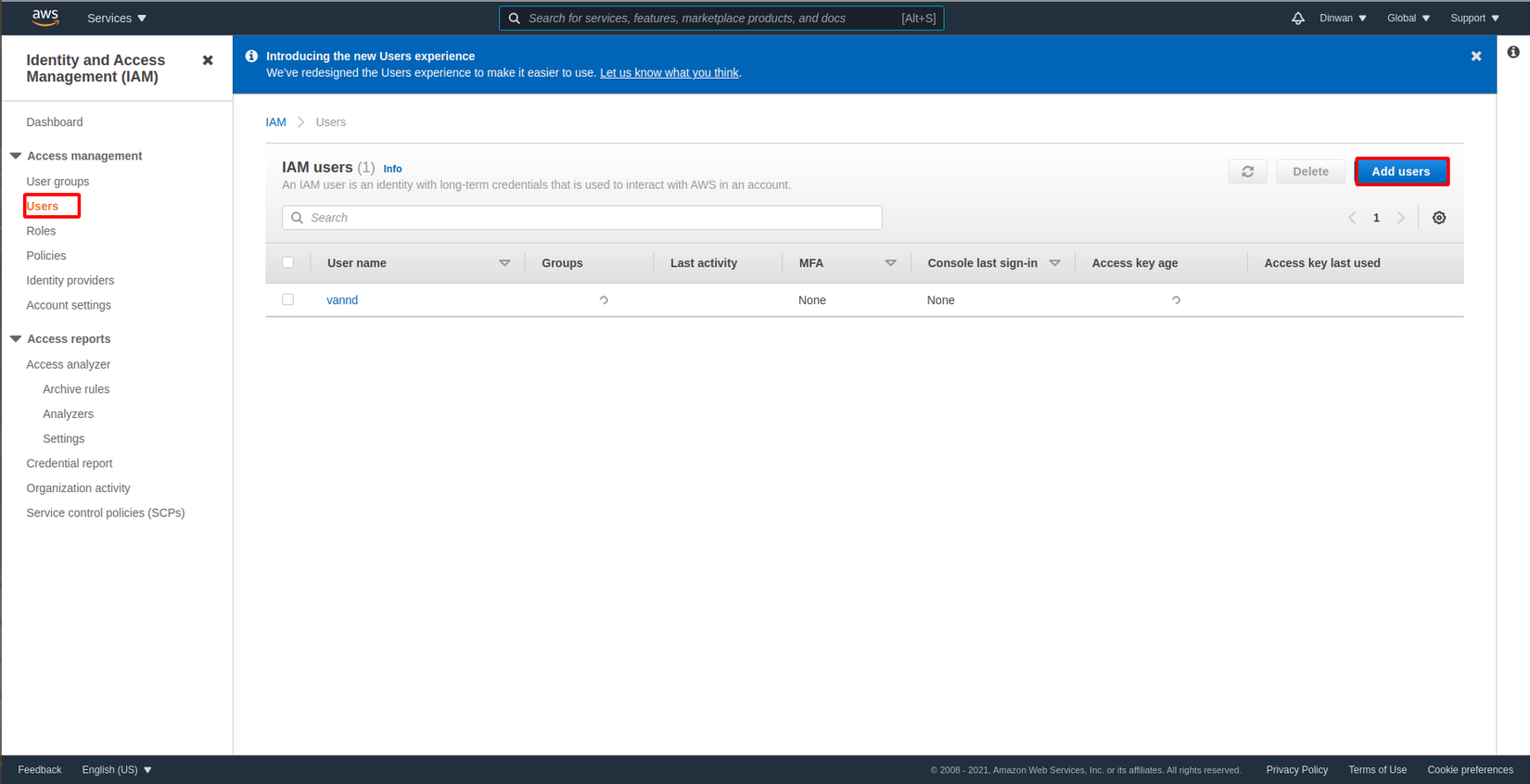
Task: Open Account settings
Action: pos(69,305)
